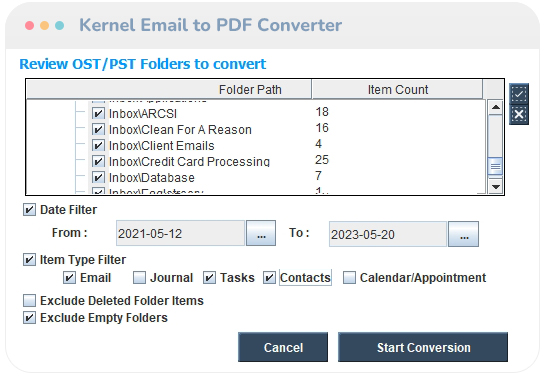Open the From date picker button
Image resolution: width=545 pixels, height=380 pixels.
click(261, 233)
